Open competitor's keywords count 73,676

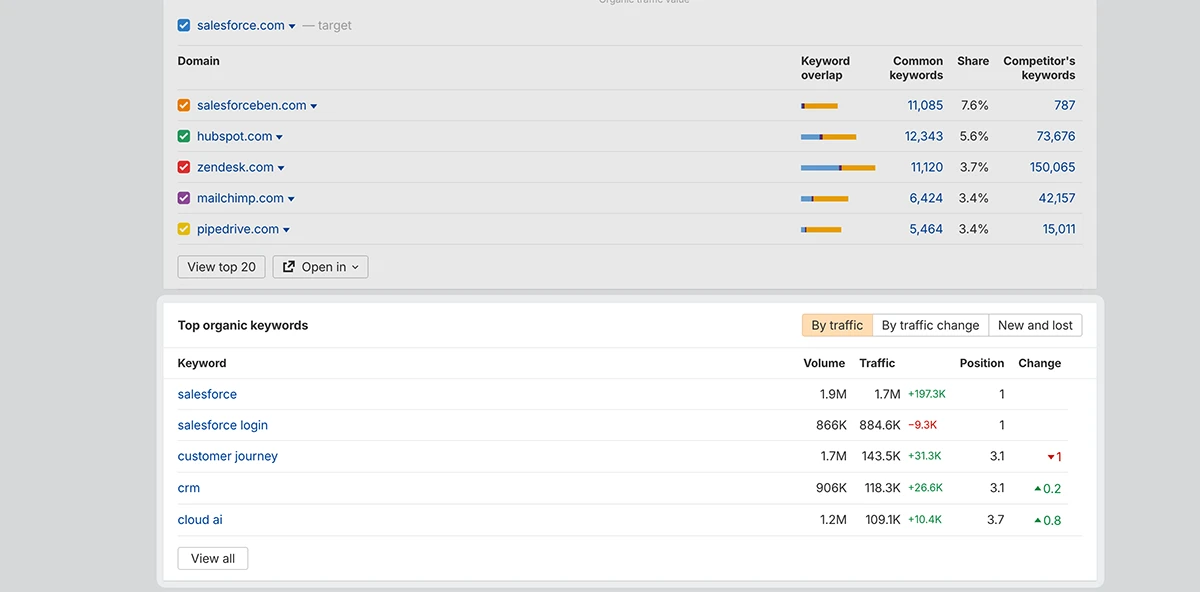[1056, 136]
